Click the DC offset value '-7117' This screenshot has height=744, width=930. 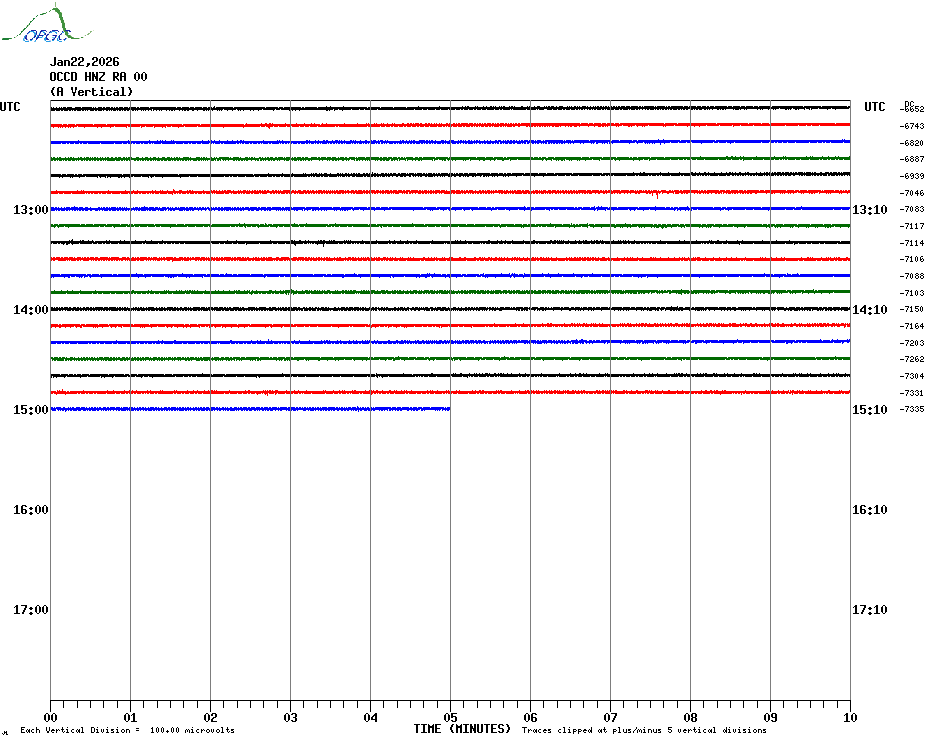pyautogui.click(x=912, y=226)
